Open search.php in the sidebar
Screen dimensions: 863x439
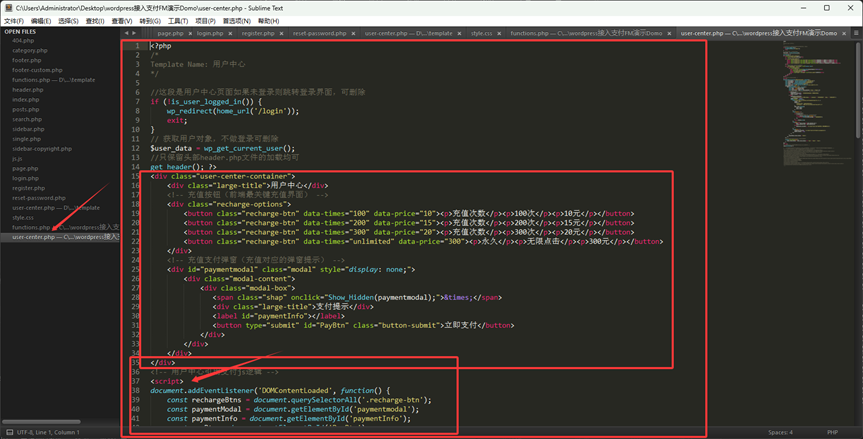coord(27,119)
